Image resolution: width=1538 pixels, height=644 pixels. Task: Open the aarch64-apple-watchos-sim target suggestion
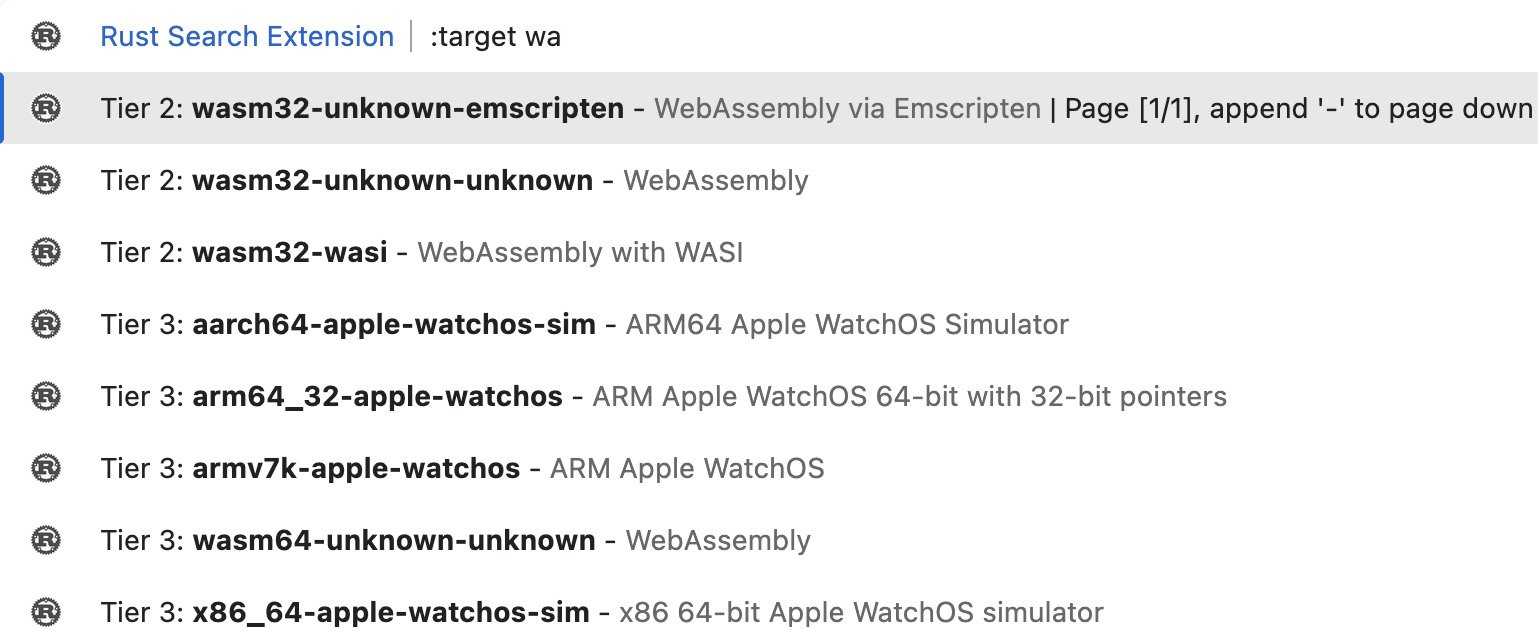(769, 324)
